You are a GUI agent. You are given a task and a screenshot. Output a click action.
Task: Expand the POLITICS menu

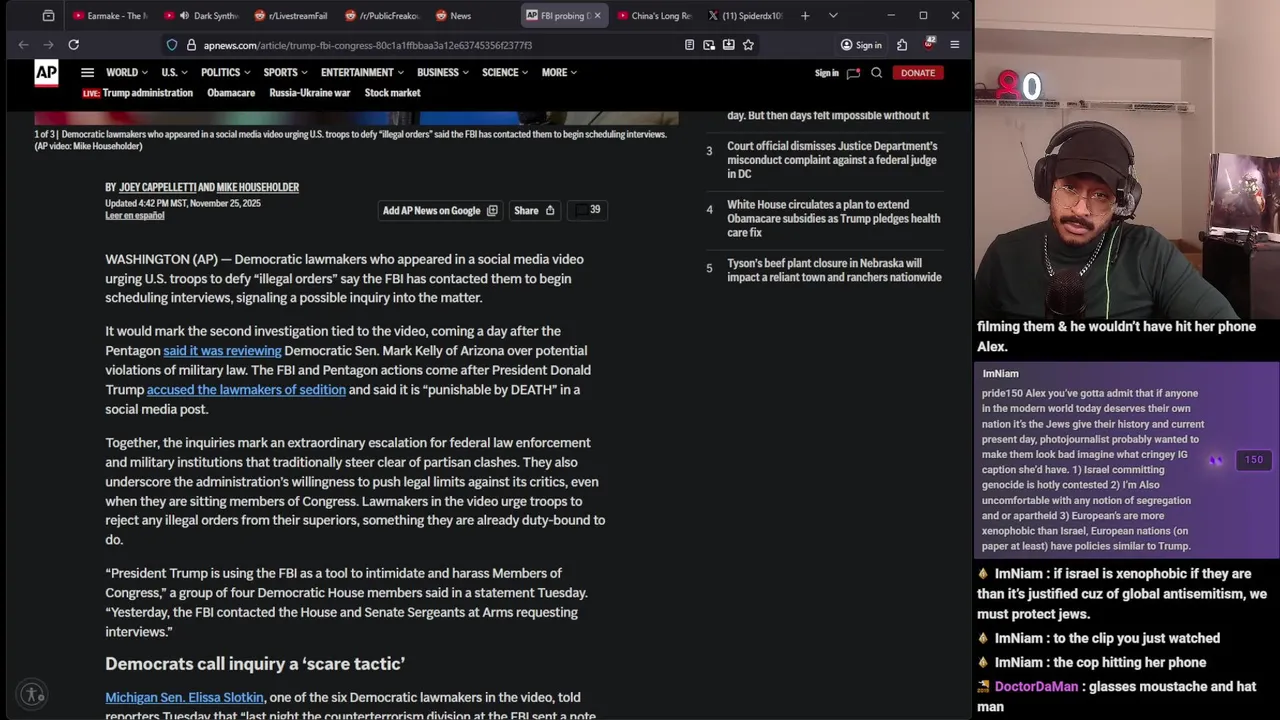point(225,72)
